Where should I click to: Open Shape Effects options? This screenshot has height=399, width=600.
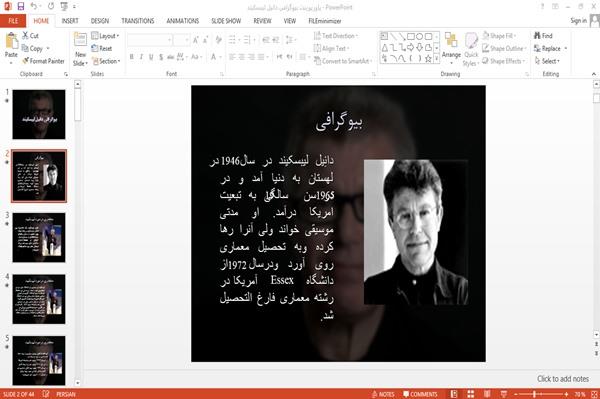[x=504, y=61]
